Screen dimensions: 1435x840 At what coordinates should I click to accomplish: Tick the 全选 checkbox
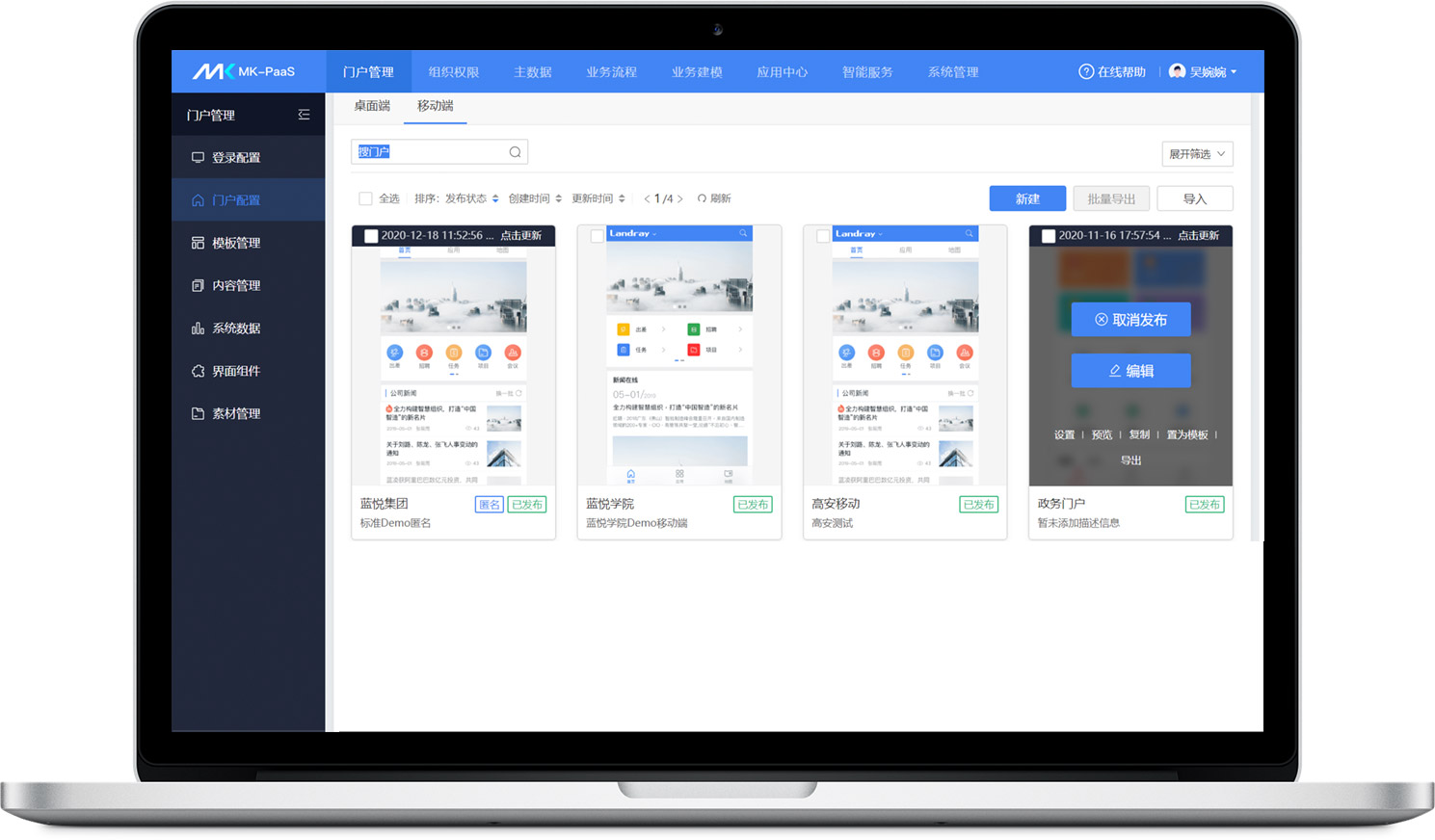(365, 198)
